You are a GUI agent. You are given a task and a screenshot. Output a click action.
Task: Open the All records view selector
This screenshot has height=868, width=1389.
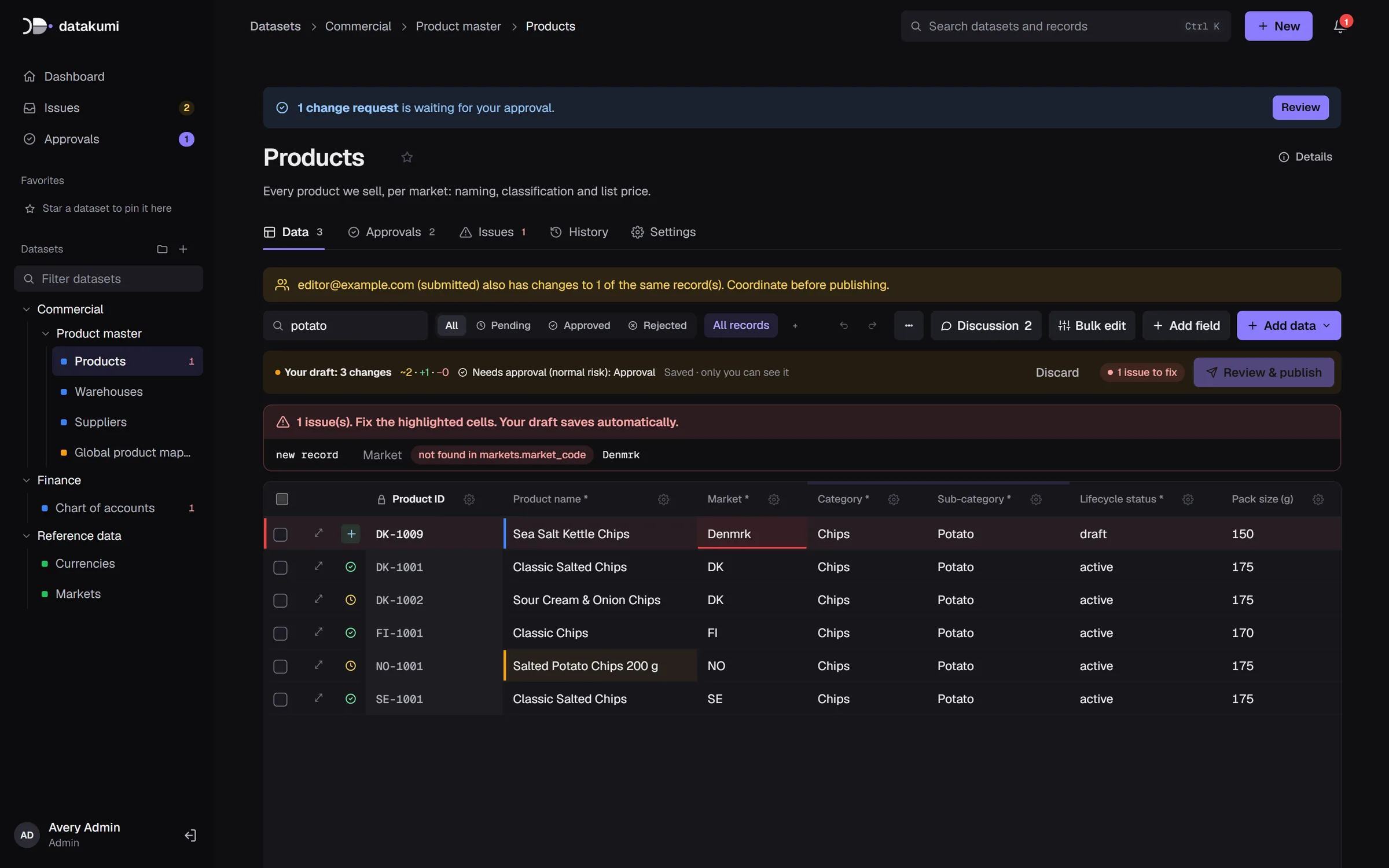(x=741, y=326)
